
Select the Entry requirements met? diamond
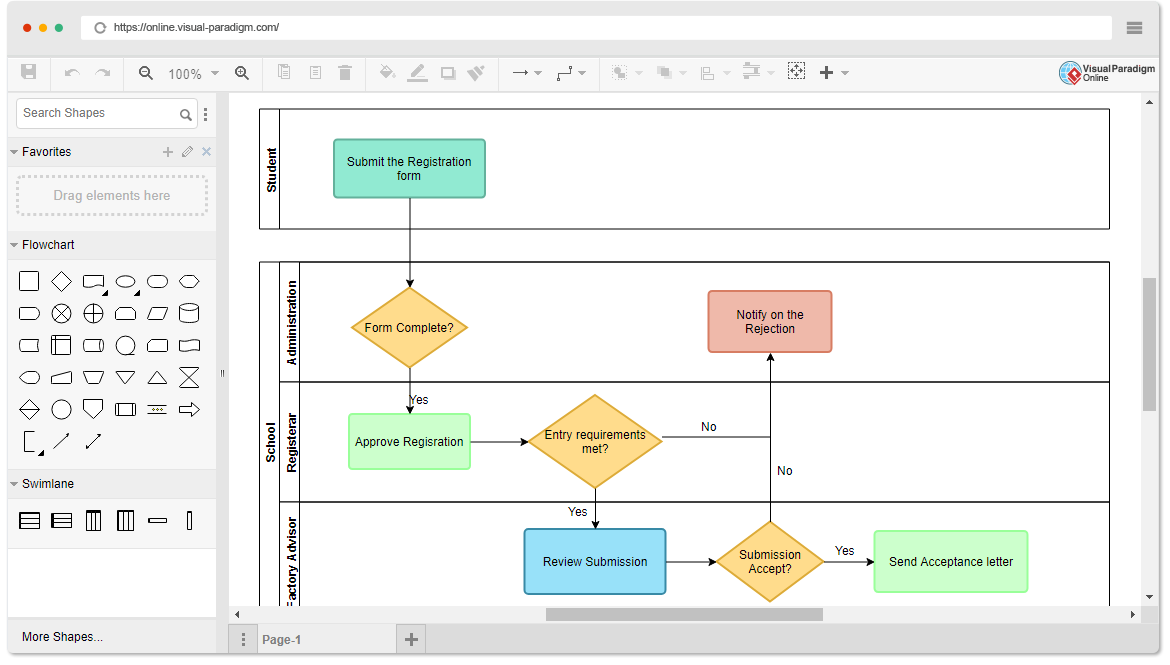click(595, 442)
